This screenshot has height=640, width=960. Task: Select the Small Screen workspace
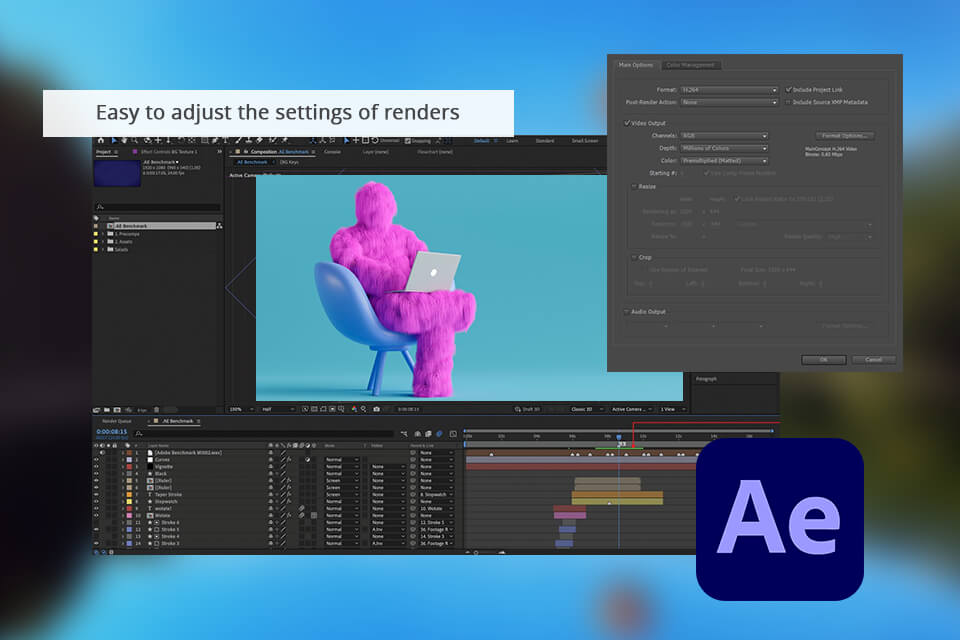pos(585,141)
